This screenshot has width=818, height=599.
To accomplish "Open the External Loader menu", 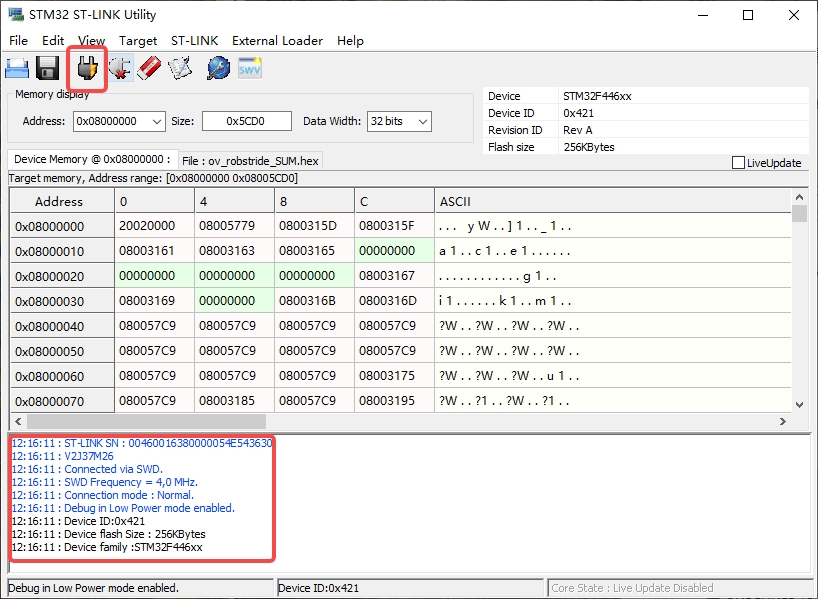I will pos(277,41).
